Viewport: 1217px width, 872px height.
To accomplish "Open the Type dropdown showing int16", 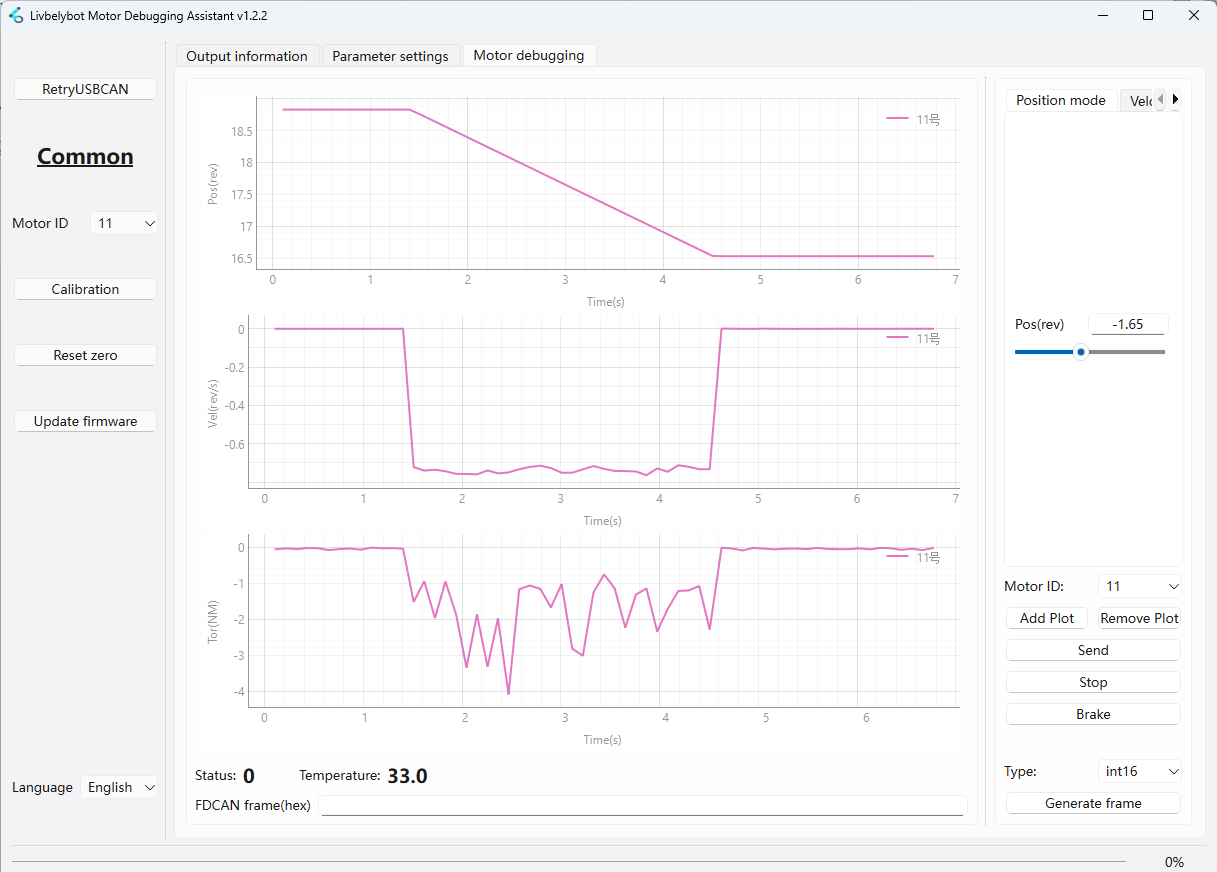I will coord(1140,771).
